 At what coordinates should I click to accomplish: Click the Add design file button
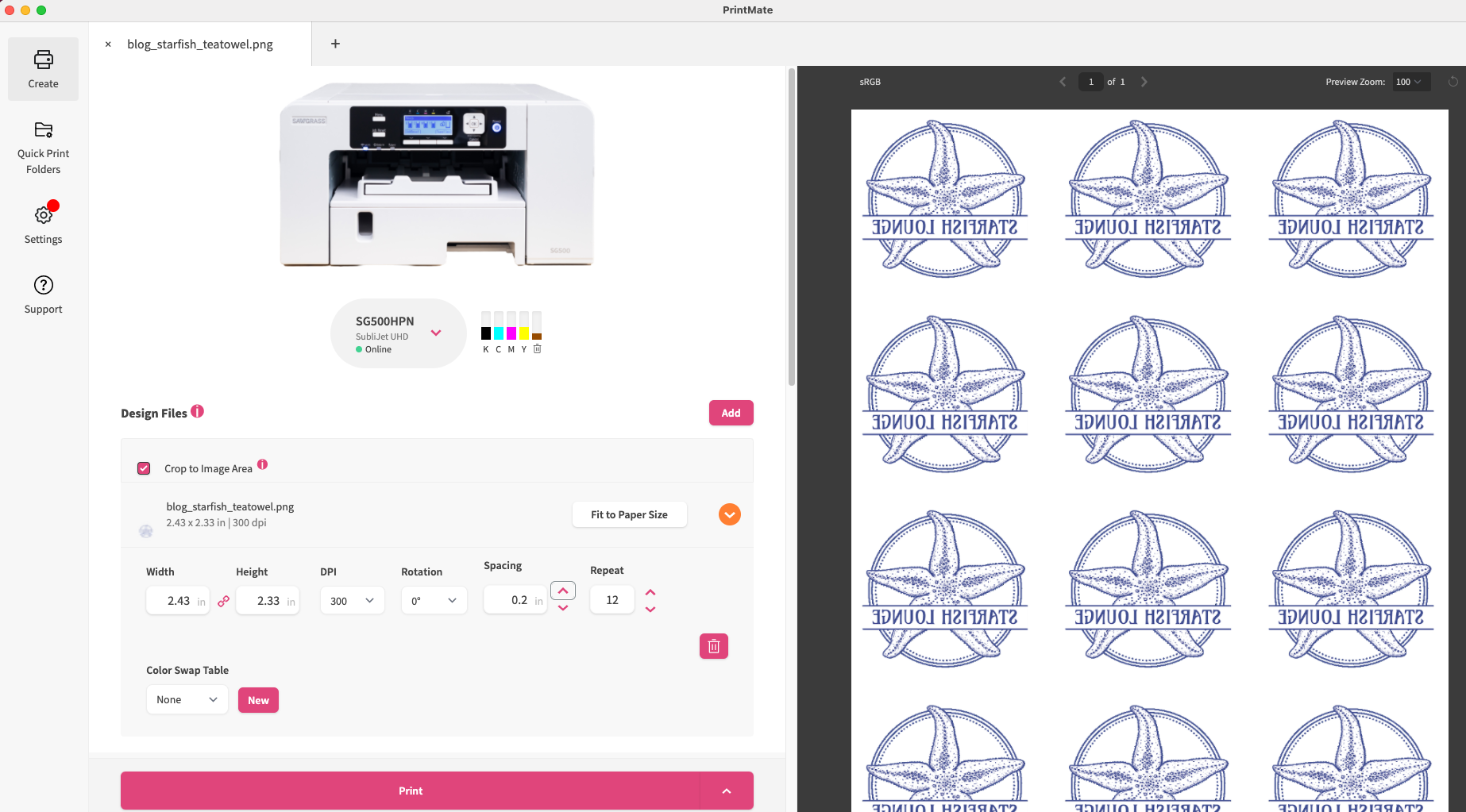pyautogui.click(x=731, y=413)
